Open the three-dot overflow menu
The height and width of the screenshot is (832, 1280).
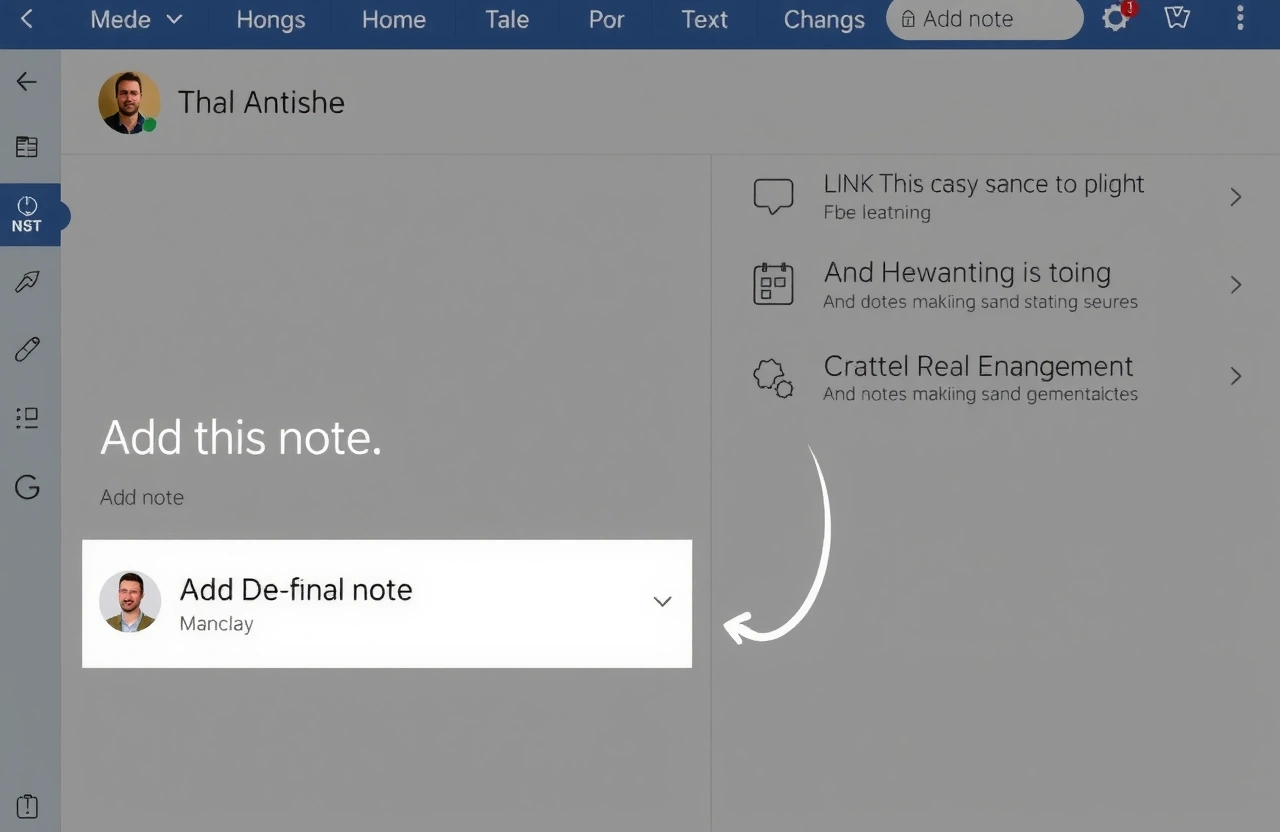pyautogui.click(x=1241, y=19)
